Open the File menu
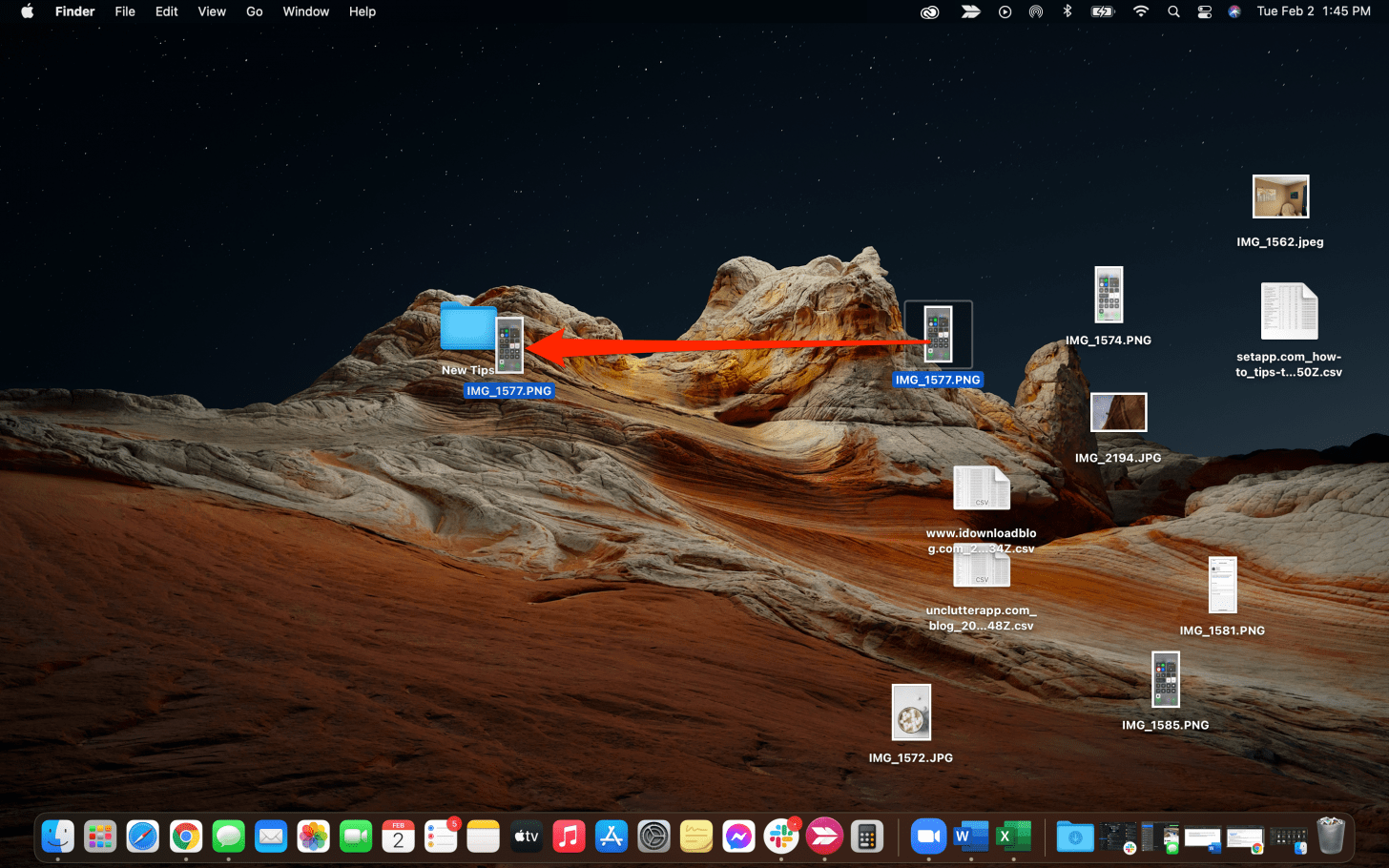 tap(125, 11)
